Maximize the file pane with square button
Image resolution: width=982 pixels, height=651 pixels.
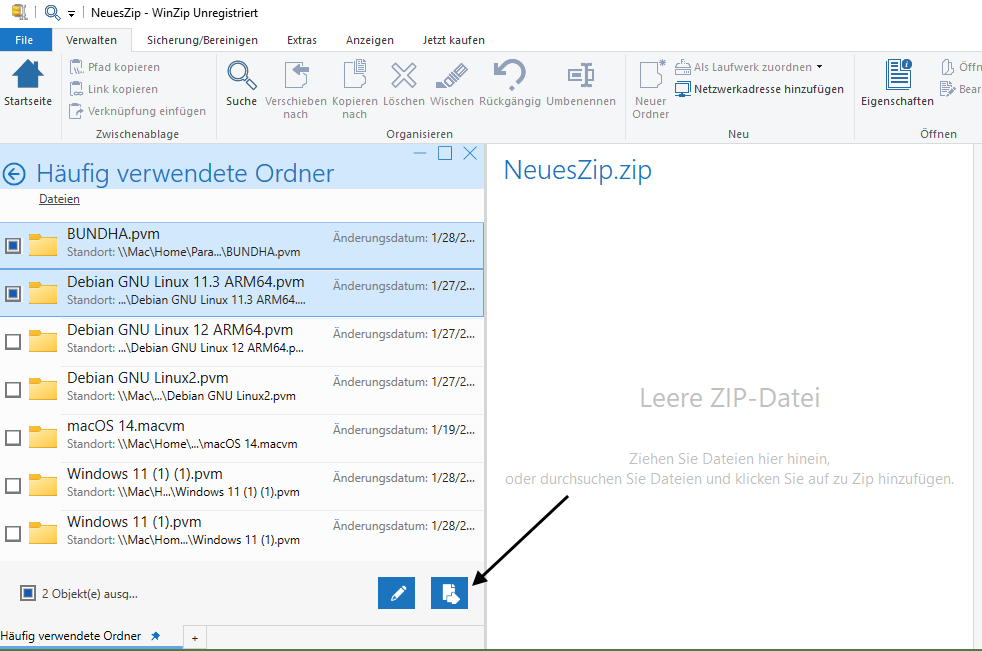click(x=445, y=154)
